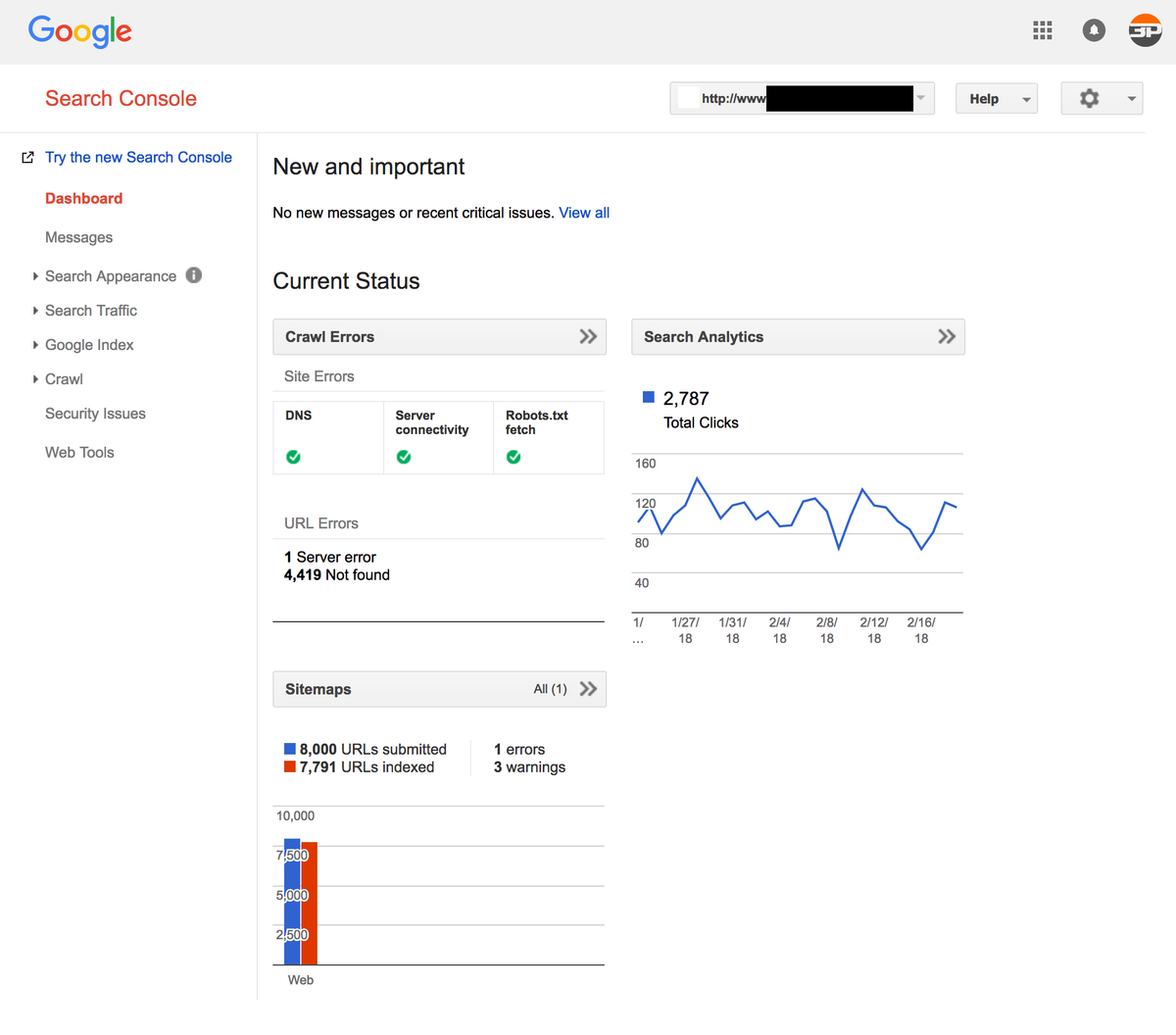Open the Crawl Errors header
This screenshot has width=1176, height=1035.
439,336
